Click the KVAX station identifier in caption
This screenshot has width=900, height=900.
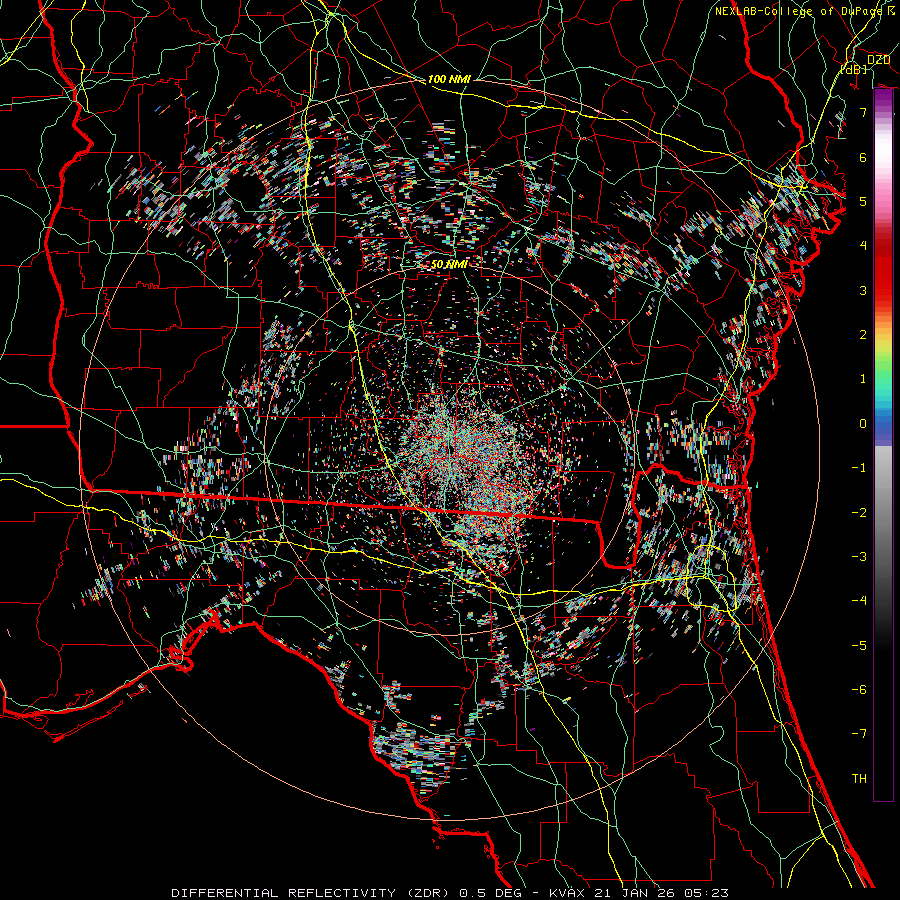pyautogui.click(x=567, y=893)
